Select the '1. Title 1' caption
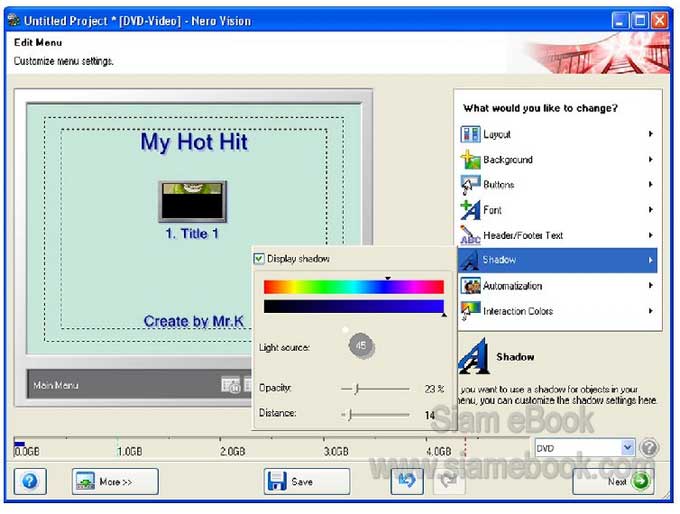The width and height of the screenshot is (680, 514). (192, 234)
